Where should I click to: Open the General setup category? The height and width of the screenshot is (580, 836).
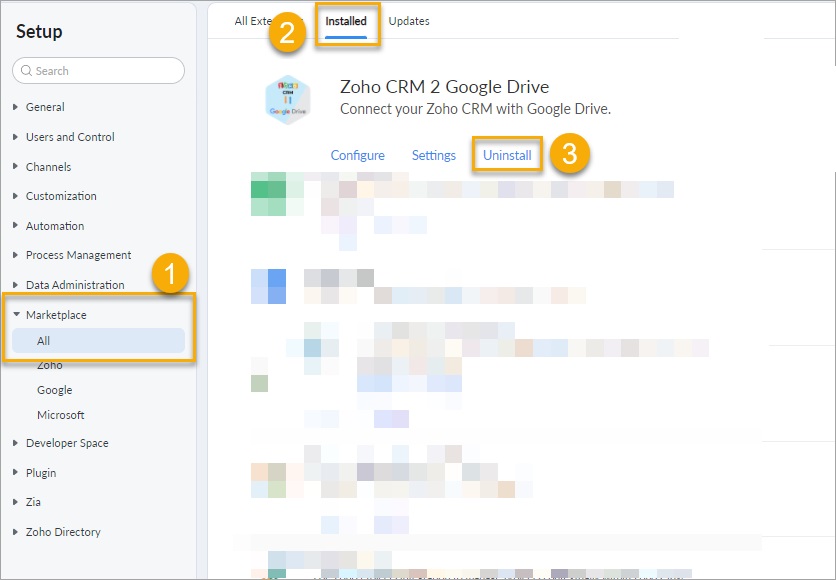click(x=45, y=107)
